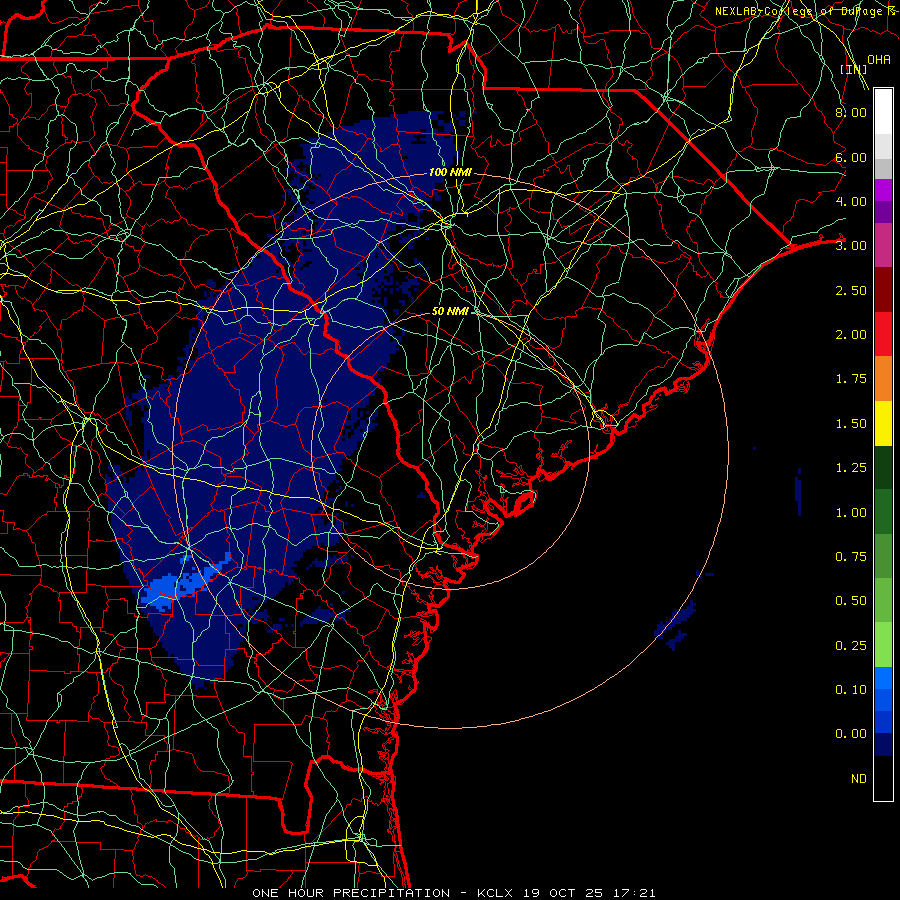Image resolution: width=900 pixels, height=900 pixels.
Task: Click the ONE HOUR PRECIPITATION caption
Action: click(x=351, y=893)
